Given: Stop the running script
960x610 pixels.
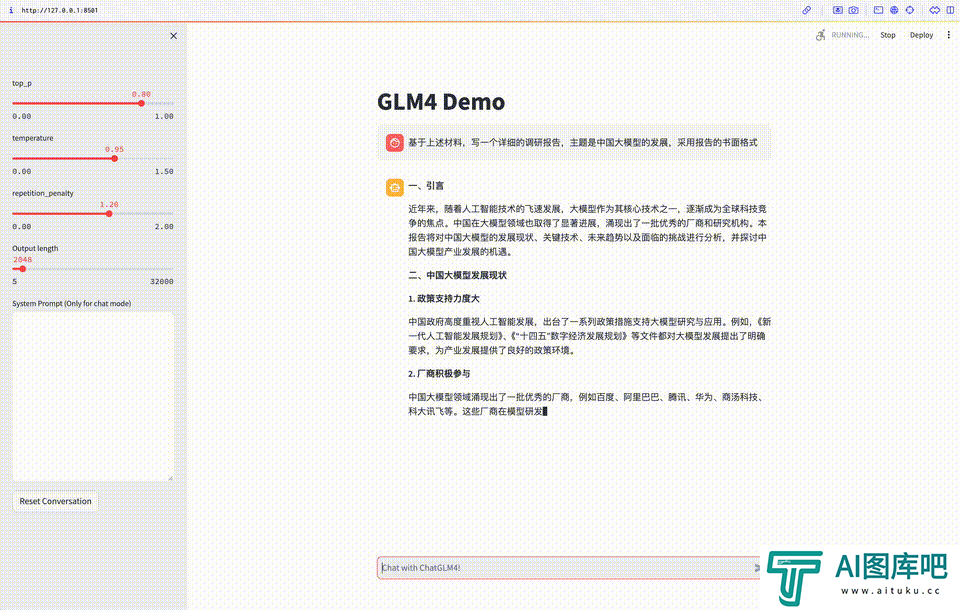Looking at the screenshot, I should tap(888, 35).
